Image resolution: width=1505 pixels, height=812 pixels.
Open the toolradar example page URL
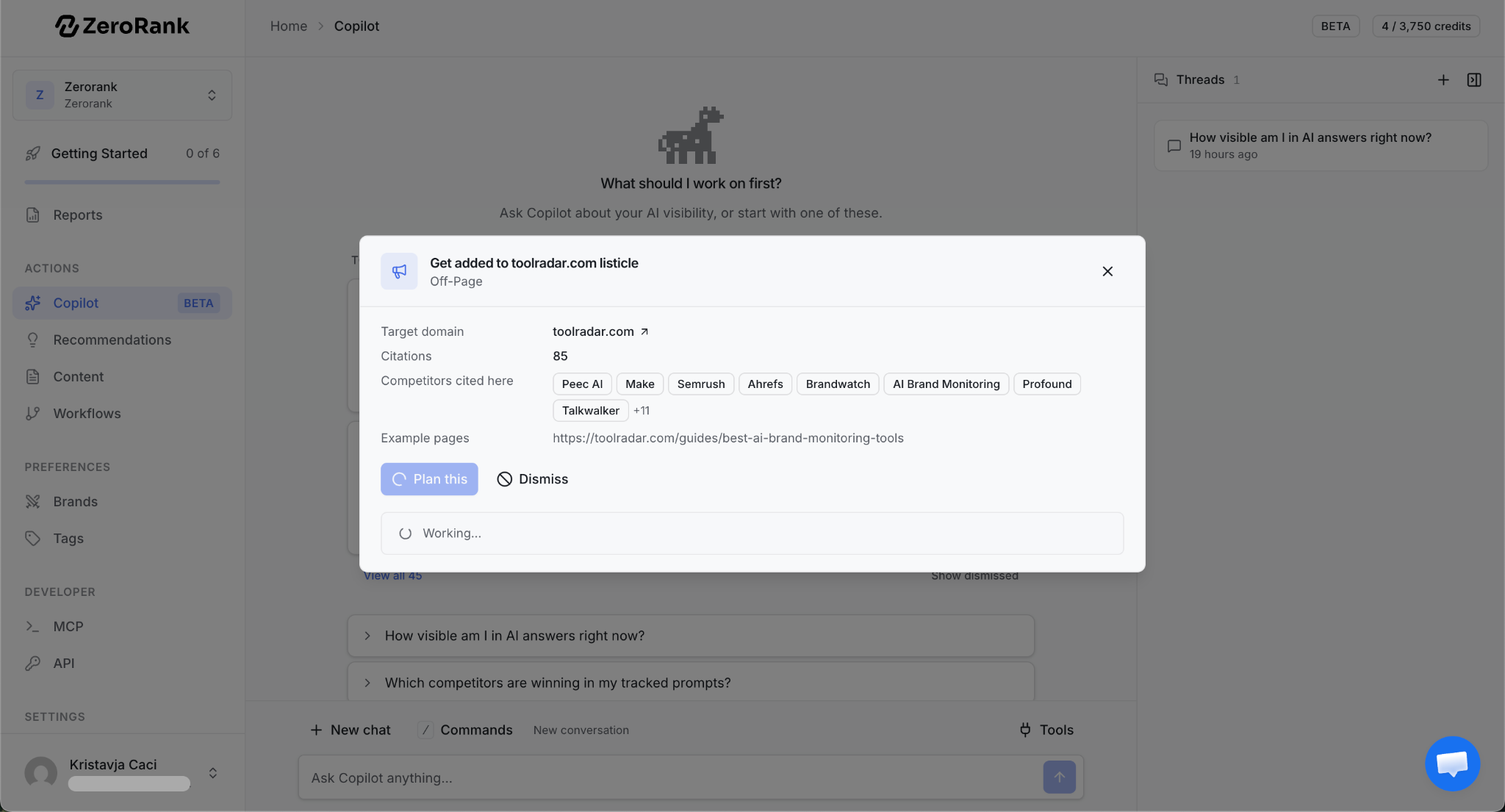pos(728,438)
